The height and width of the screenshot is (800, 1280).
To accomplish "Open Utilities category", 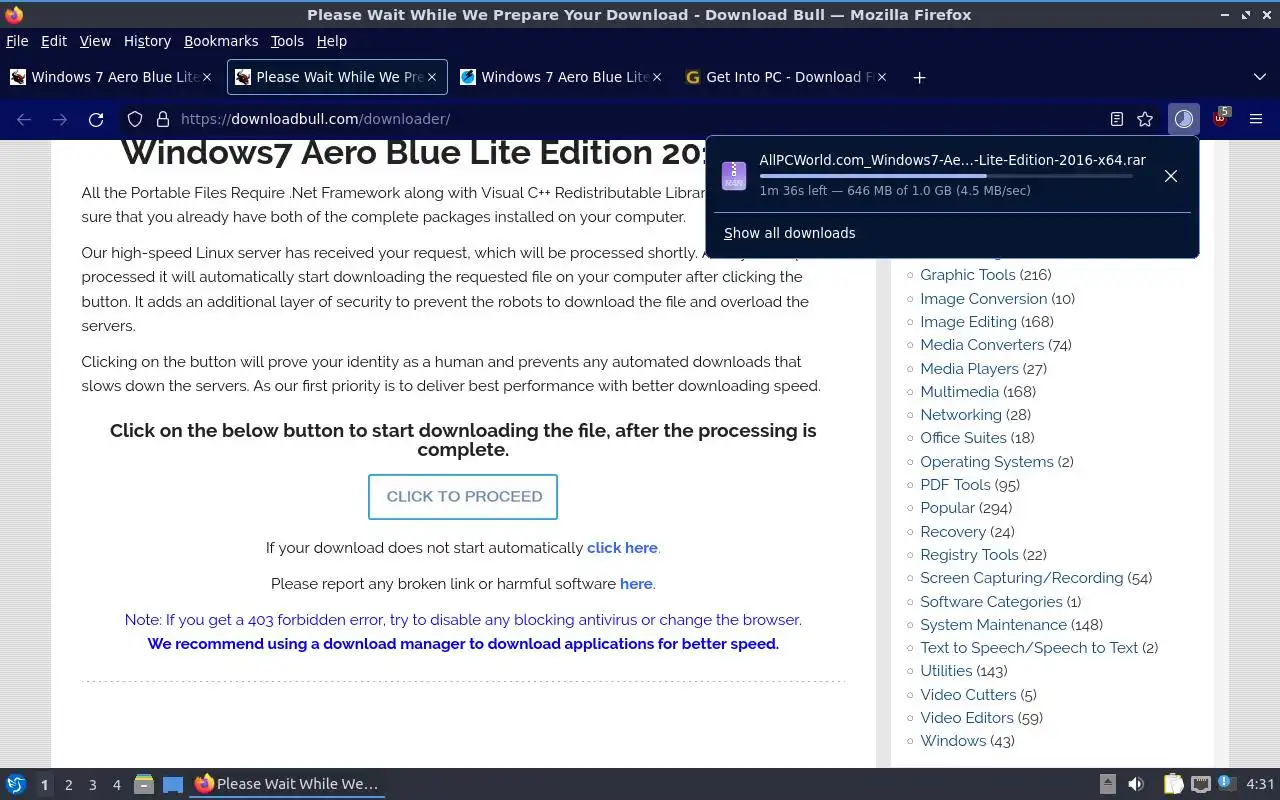I will 946,671.
